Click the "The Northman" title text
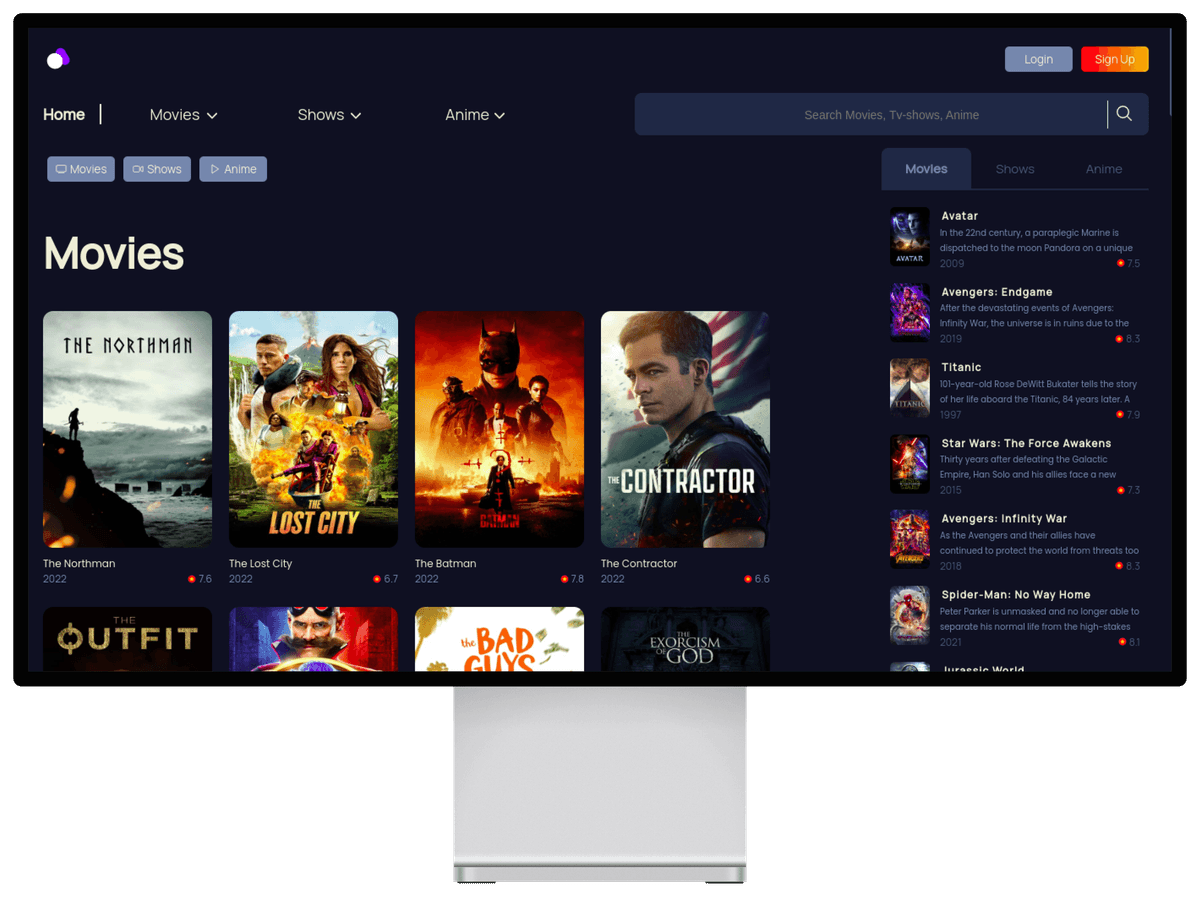The width and height of the screenshot is (1200, 905). click(x=79, y=564)
